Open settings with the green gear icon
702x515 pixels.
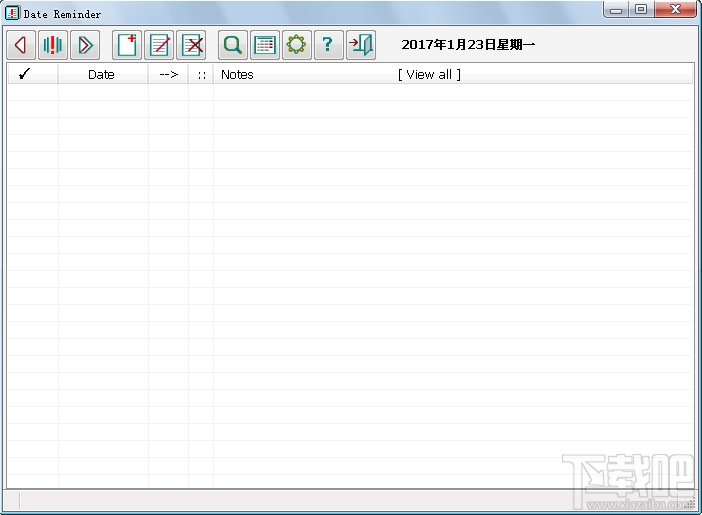click(x=297, y=45)
